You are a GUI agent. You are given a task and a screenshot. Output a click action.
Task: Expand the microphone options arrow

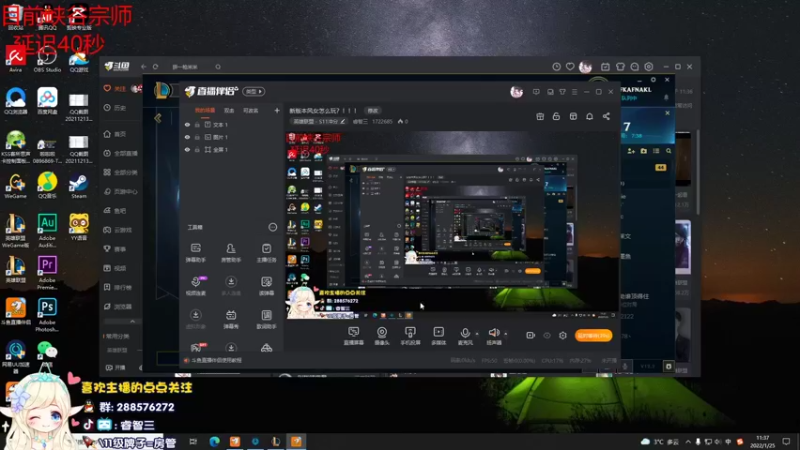click(x=477, y=334)
